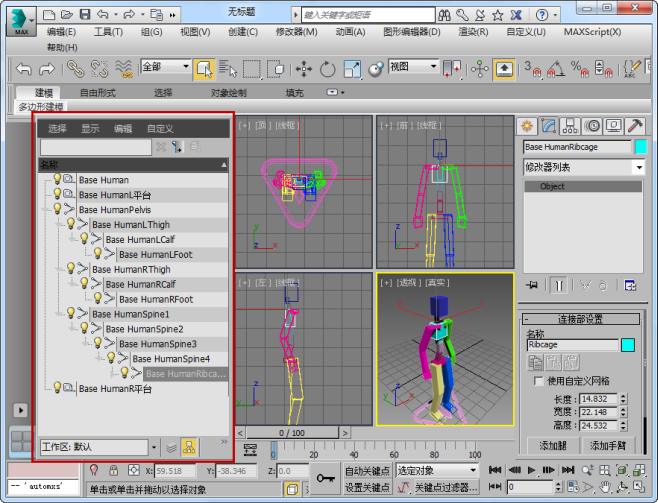Collapse the Base HumanLThigh tree node
Image resolution: width=658 pixels, height=503 pixels.
(x=60, y=224)
